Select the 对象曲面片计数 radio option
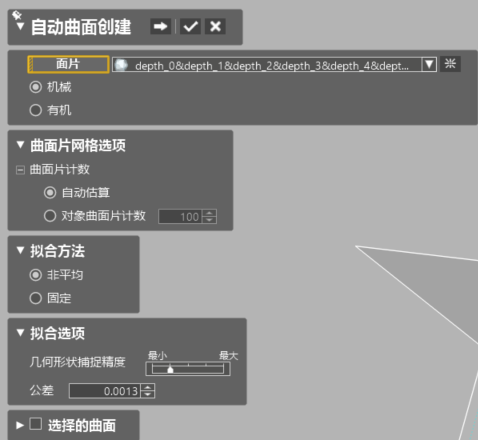The image size is (478, 440). tap(50, 216)
